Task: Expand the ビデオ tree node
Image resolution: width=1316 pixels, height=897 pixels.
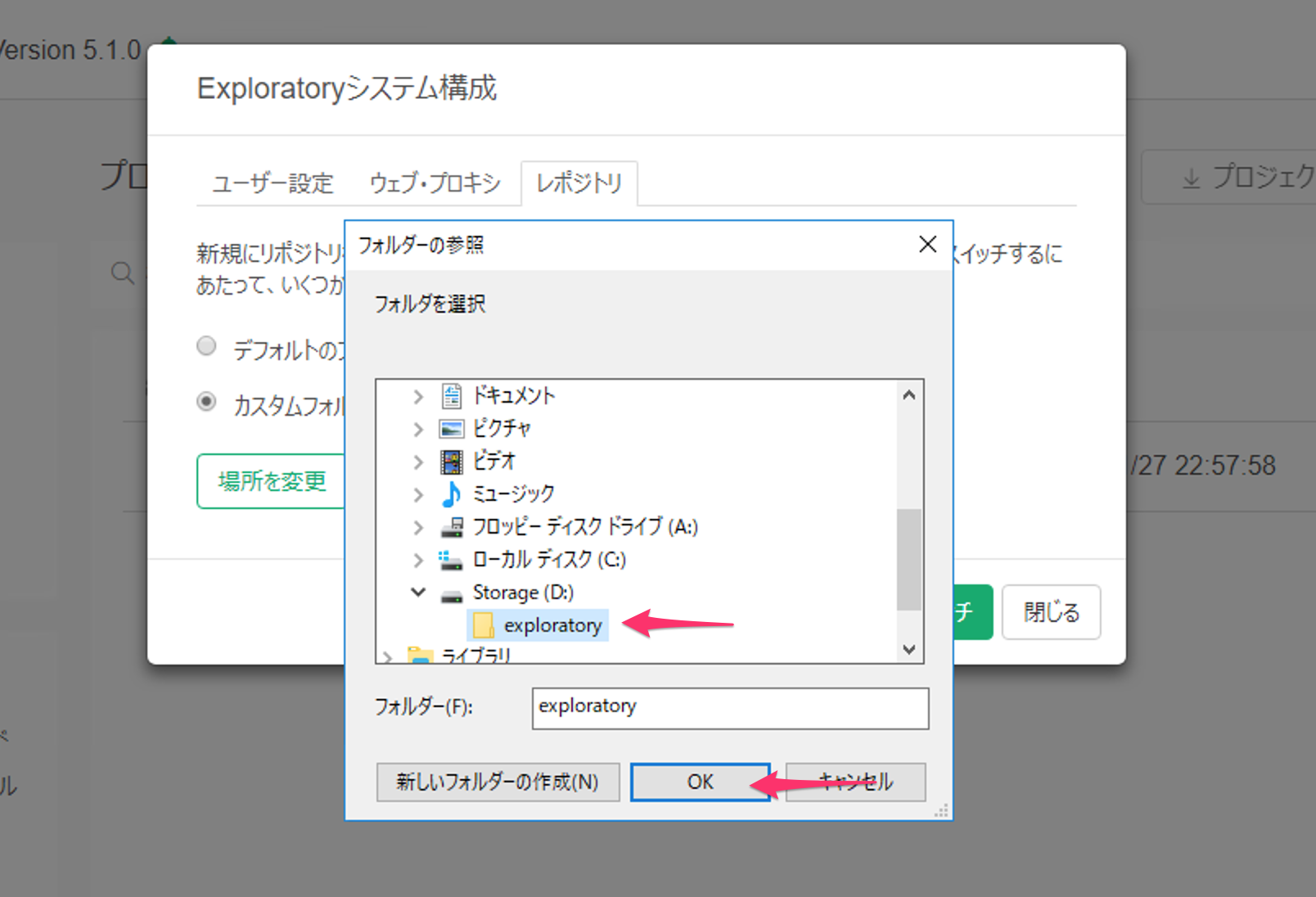Action: [x=418, y=462]
